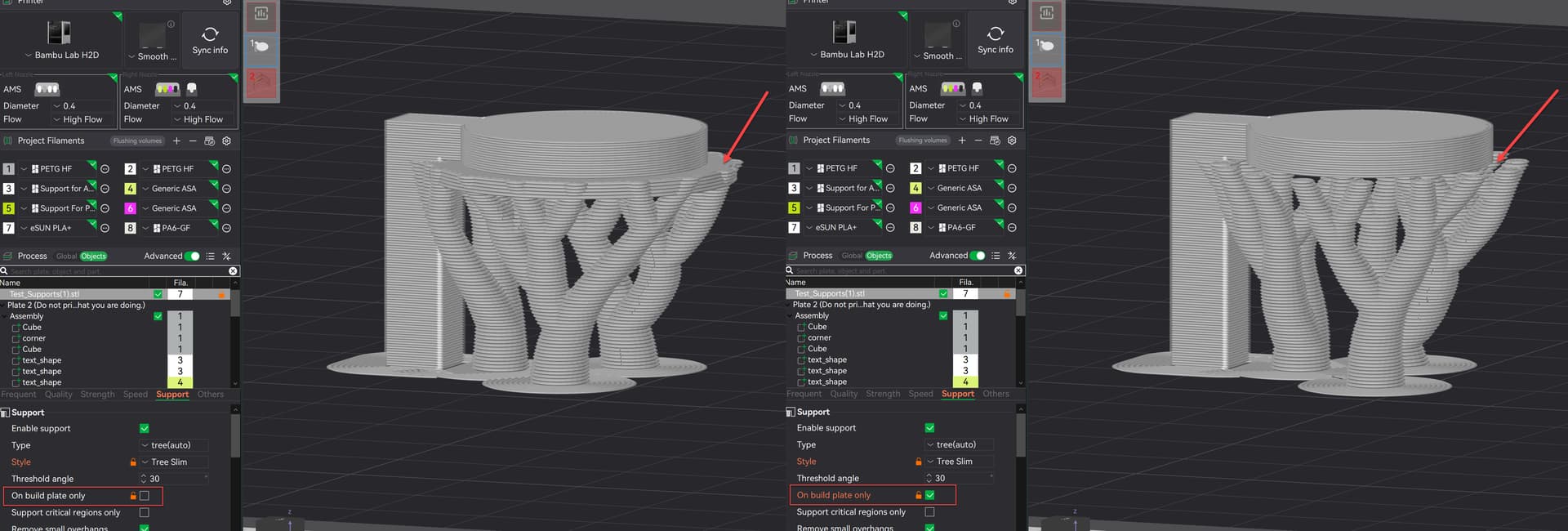
Task: Select Global process mode, left screenshot
Action: point(66,256)
